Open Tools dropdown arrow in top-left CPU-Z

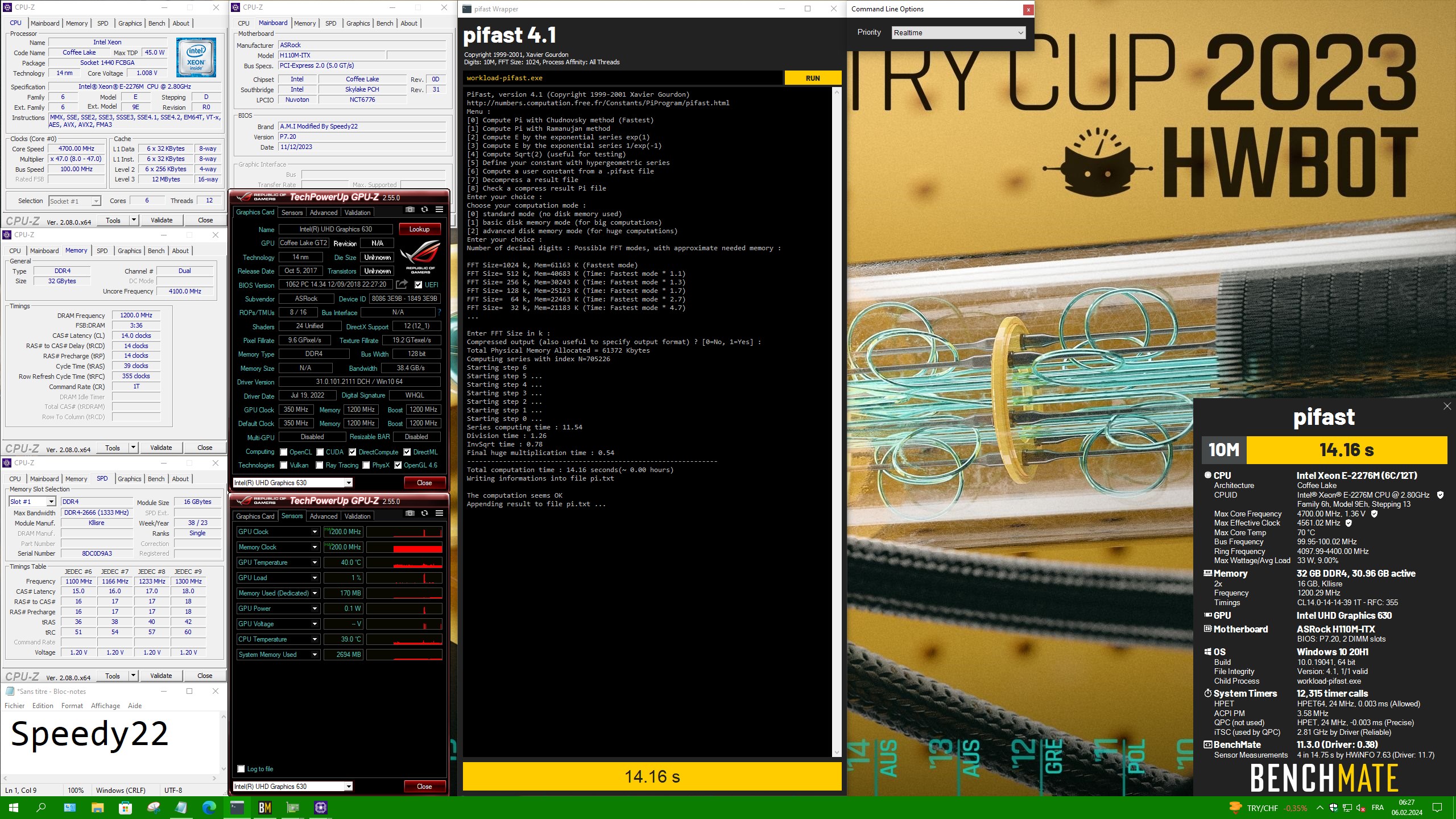coord(134,220)
